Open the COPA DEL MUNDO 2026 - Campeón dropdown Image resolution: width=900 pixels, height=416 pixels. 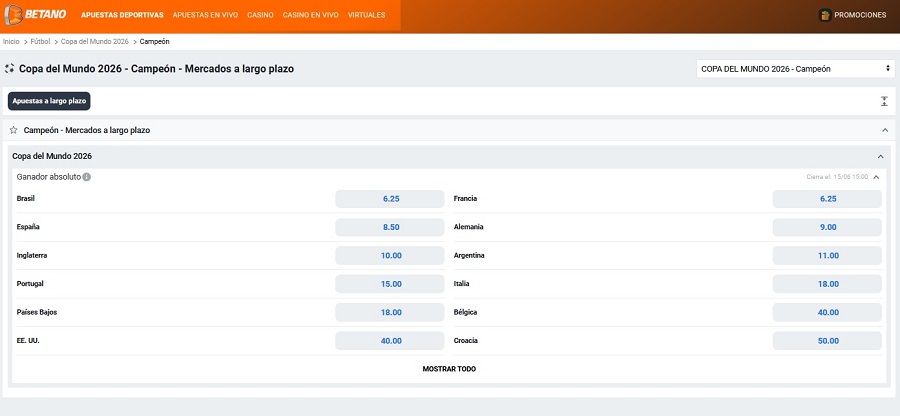click(x=796, y=69)
